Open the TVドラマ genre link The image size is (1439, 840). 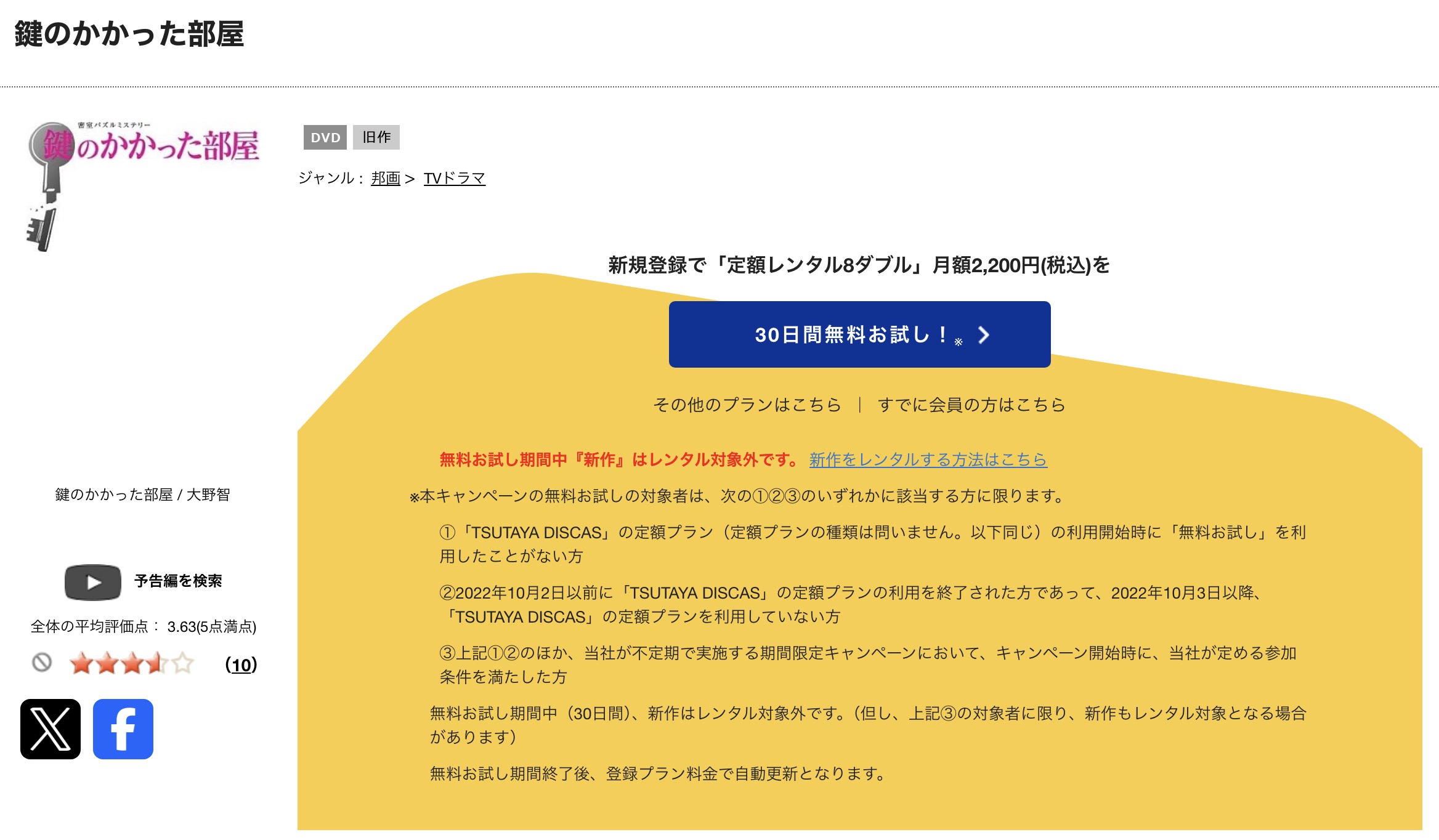tap(455, 179)
